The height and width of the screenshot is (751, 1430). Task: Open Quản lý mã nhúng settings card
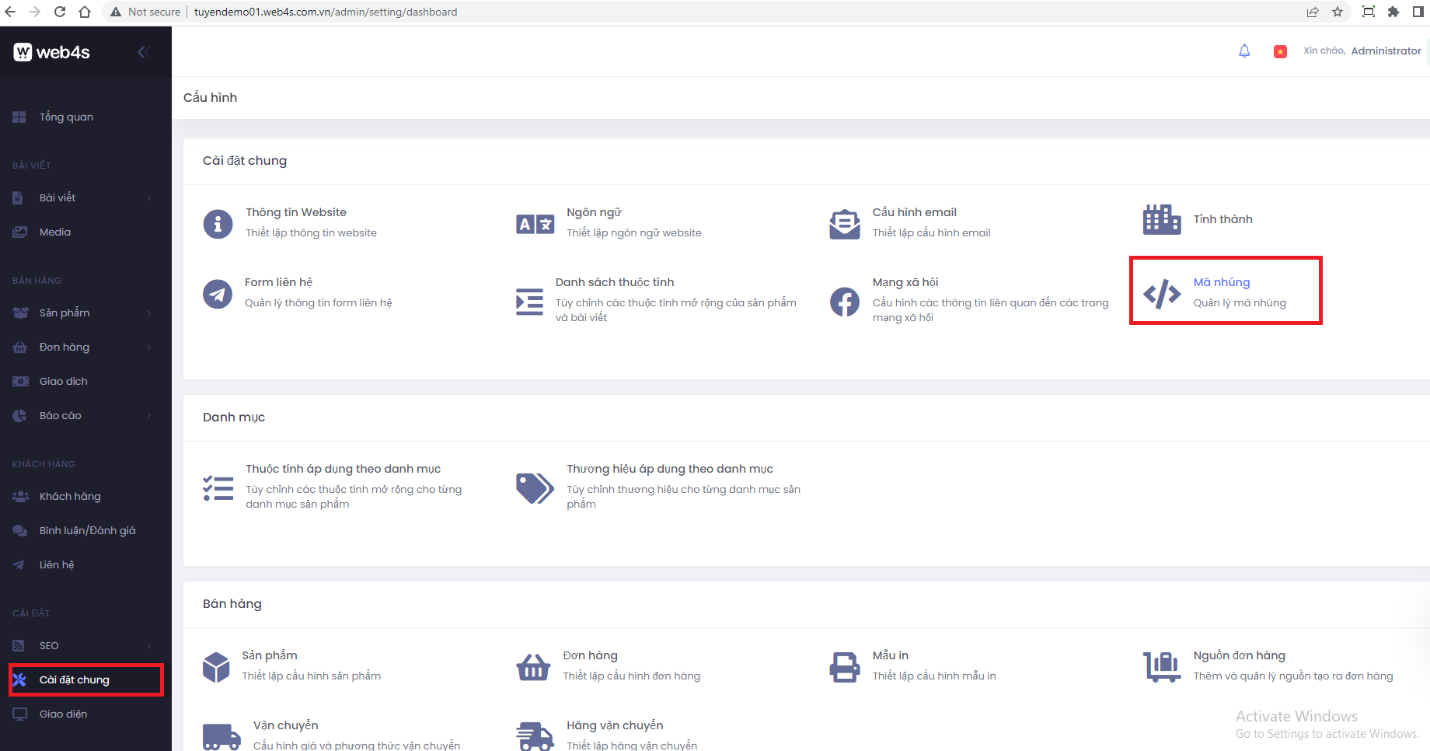[x=1226, y=290]
